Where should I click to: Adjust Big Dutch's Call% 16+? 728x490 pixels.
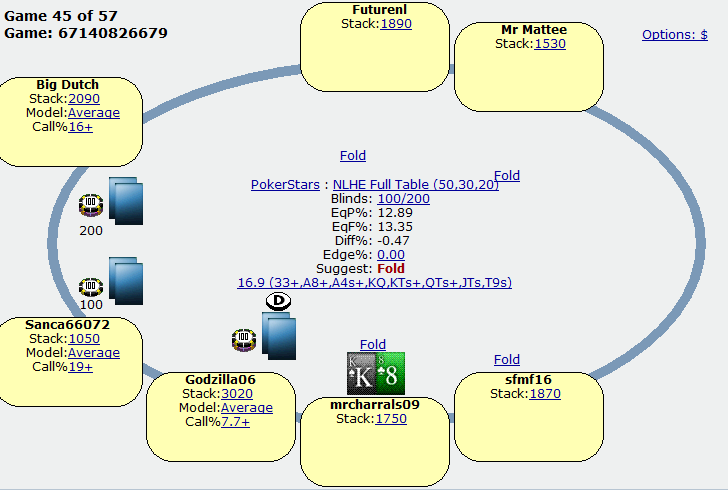[80, 126]
